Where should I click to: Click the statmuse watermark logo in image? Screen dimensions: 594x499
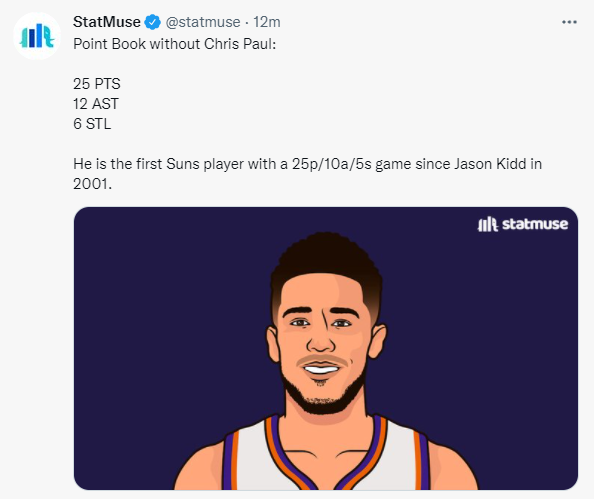(523, 224)
